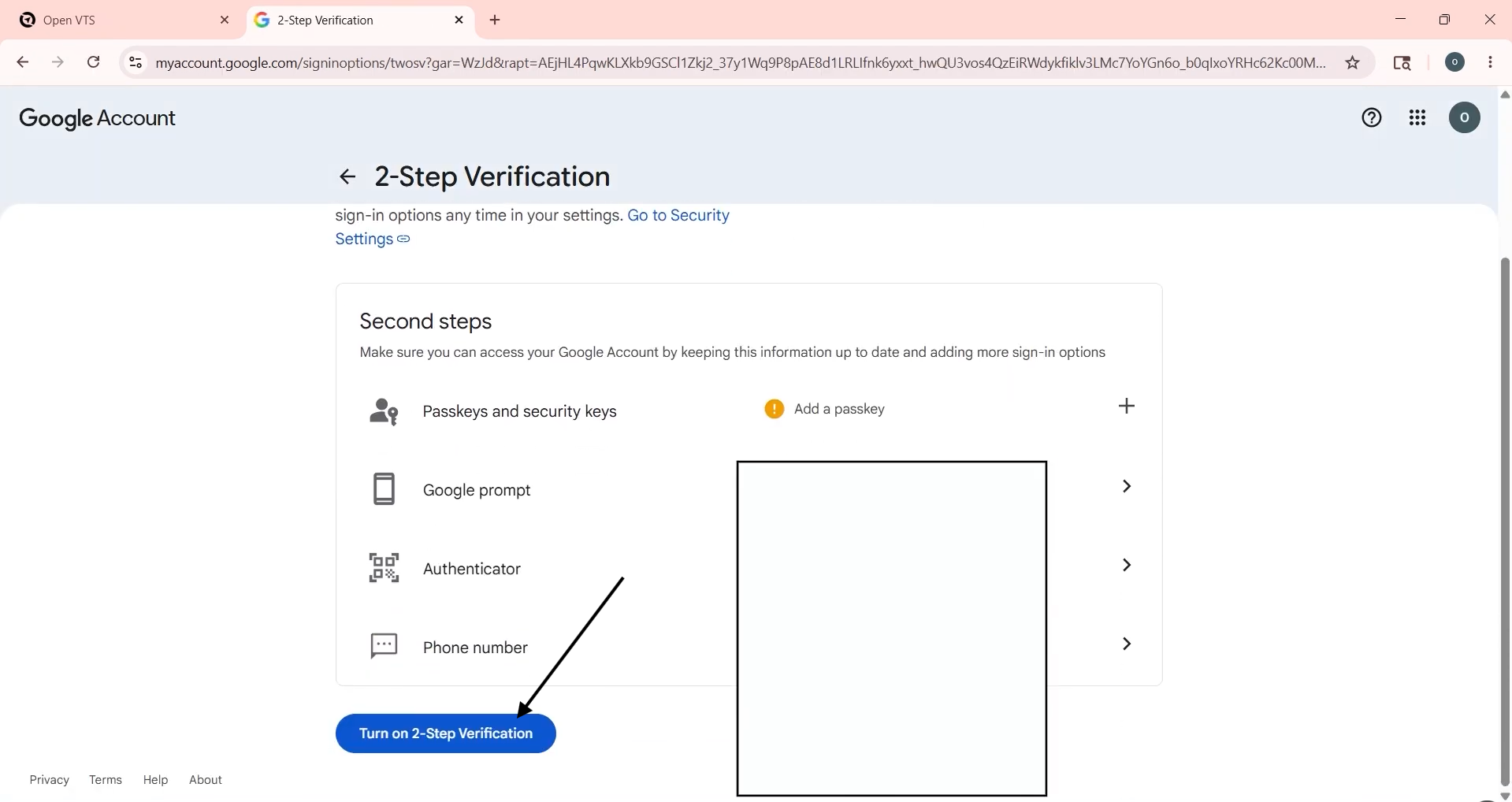
Task: Open the About footer link
Action: [x=206, y=781]
